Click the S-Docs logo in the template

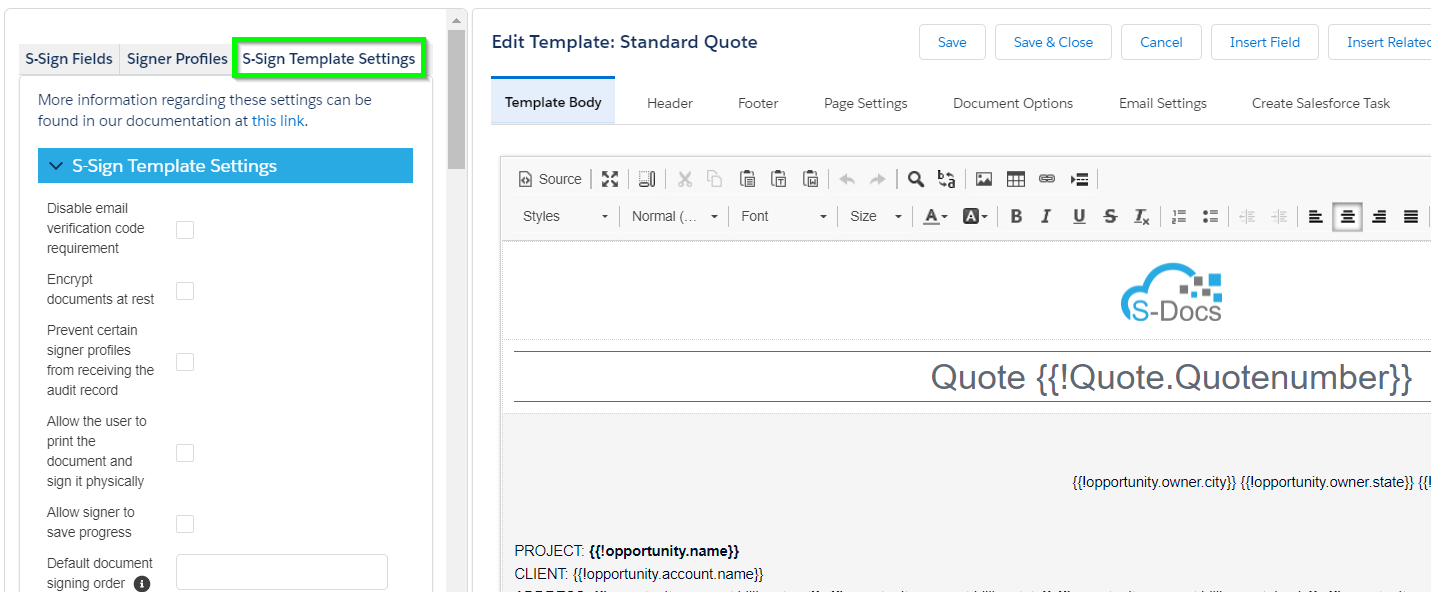click(1171, 291)
